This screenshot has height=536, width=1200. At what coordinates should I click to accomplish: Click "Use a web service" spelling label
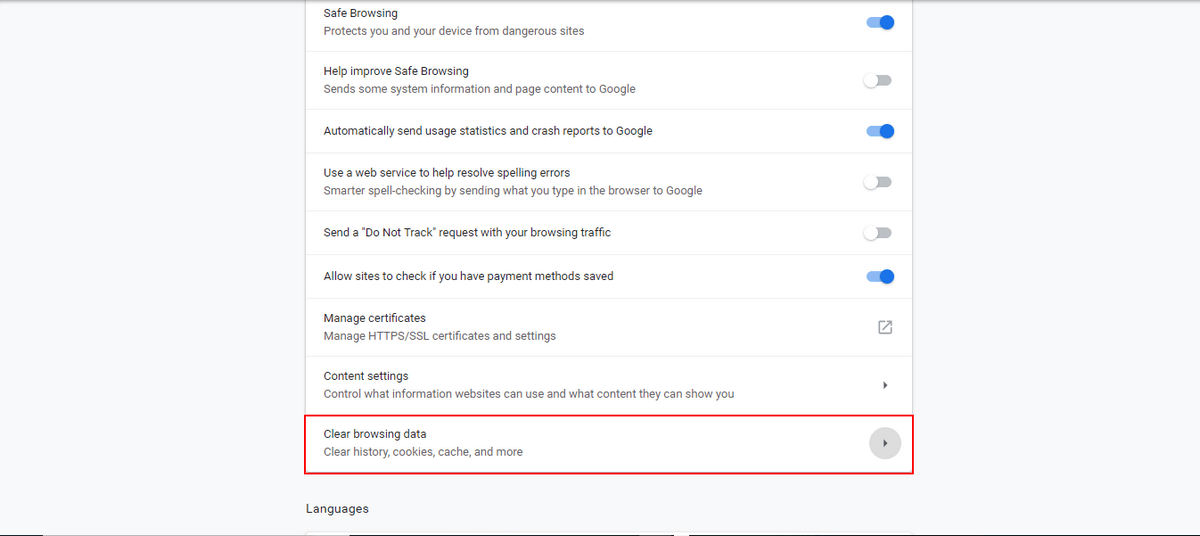pos(447,173)
